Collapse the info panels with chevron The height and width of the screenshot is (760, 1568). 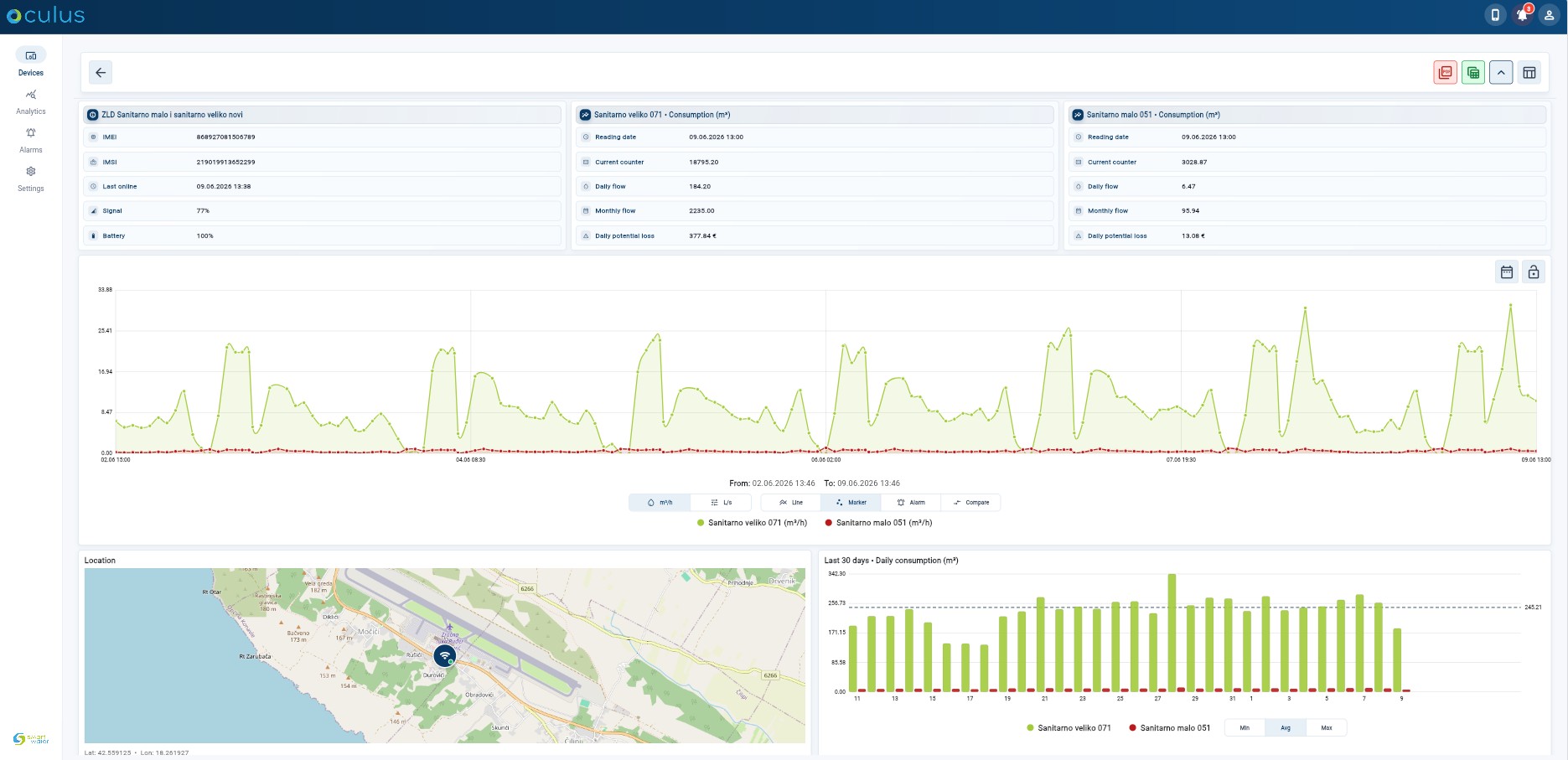coord(1501,73)
